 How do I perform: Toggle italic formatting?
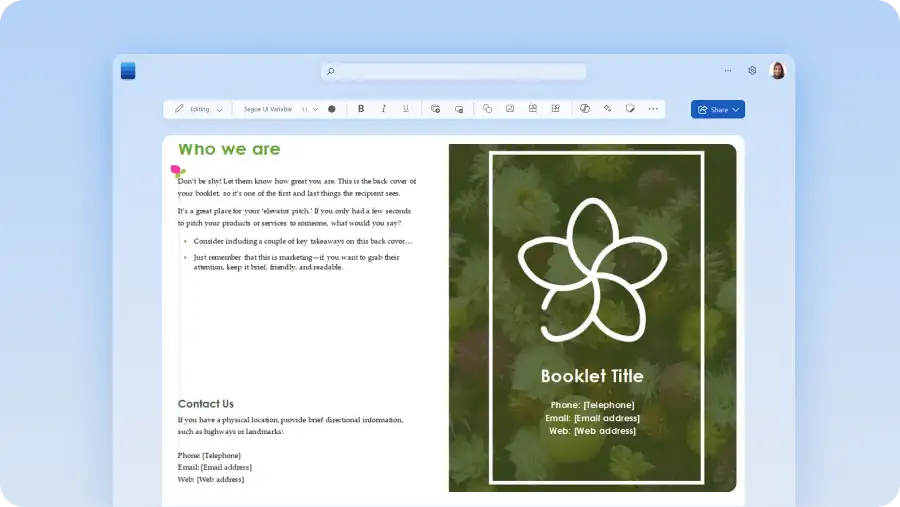383,109
